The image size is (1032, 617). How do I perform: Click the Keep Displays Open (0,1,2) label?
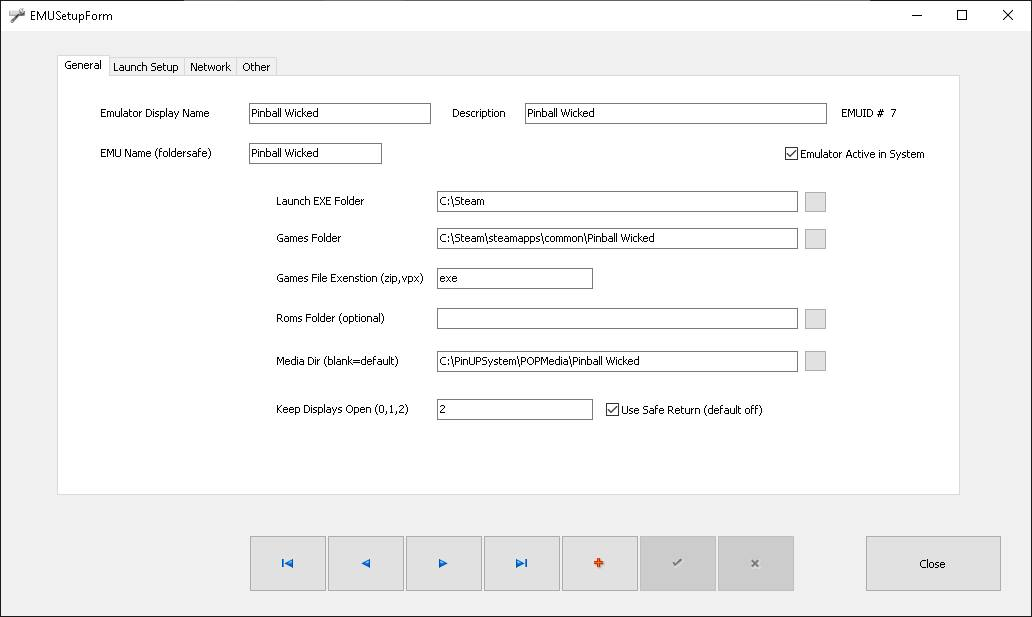coord(342,409)
